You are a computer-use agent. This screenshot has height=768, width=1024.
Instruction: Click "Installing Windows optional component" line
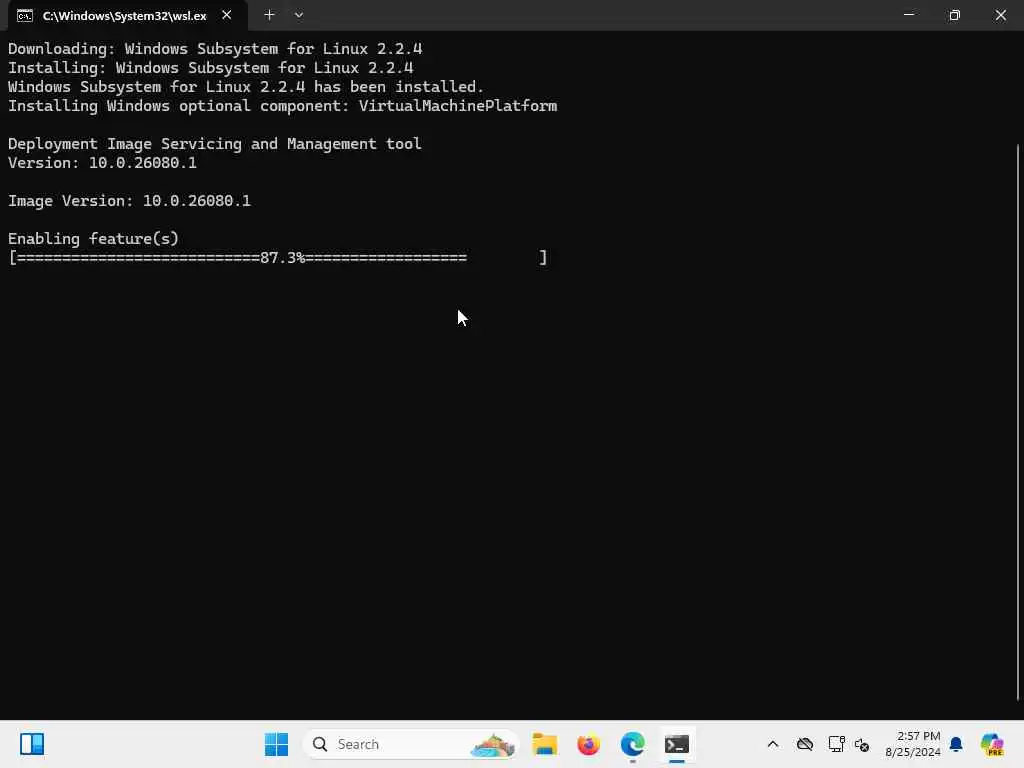point(283,106)
